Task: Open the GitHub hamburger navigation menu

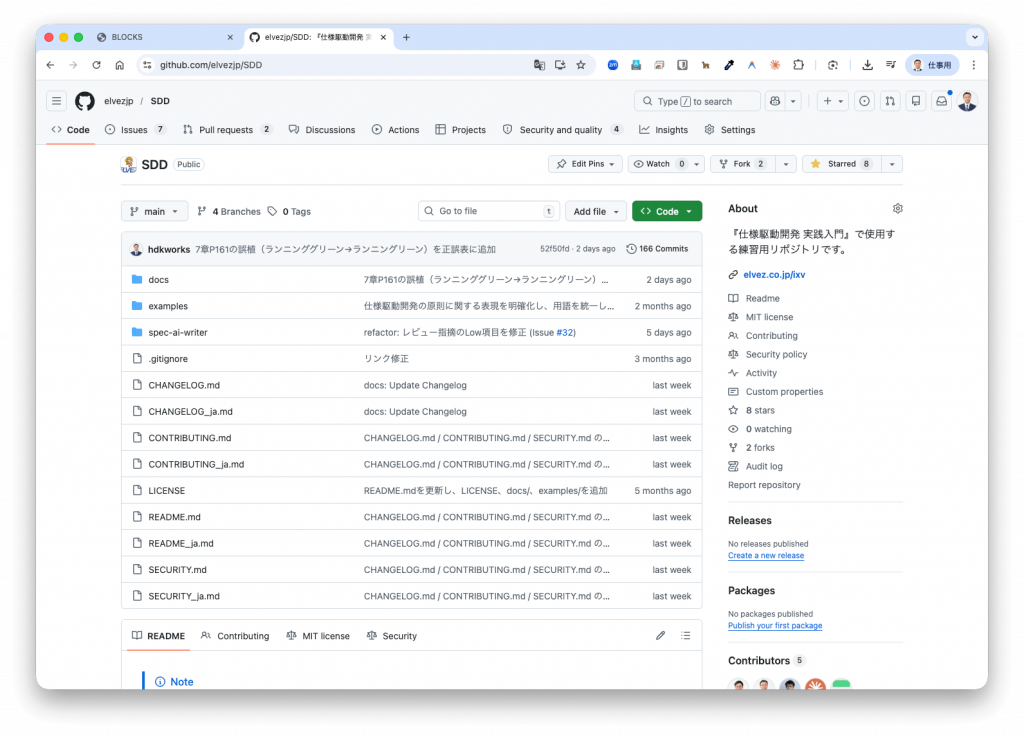Action: tap(57, 101)
